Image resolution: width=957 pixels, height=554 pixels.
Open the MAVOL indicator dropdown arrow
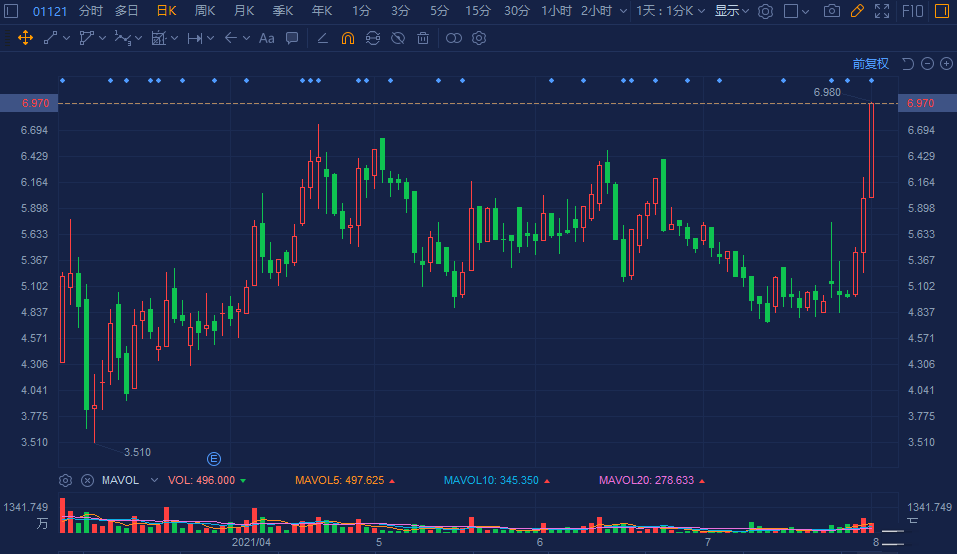[x=154, y=480]
